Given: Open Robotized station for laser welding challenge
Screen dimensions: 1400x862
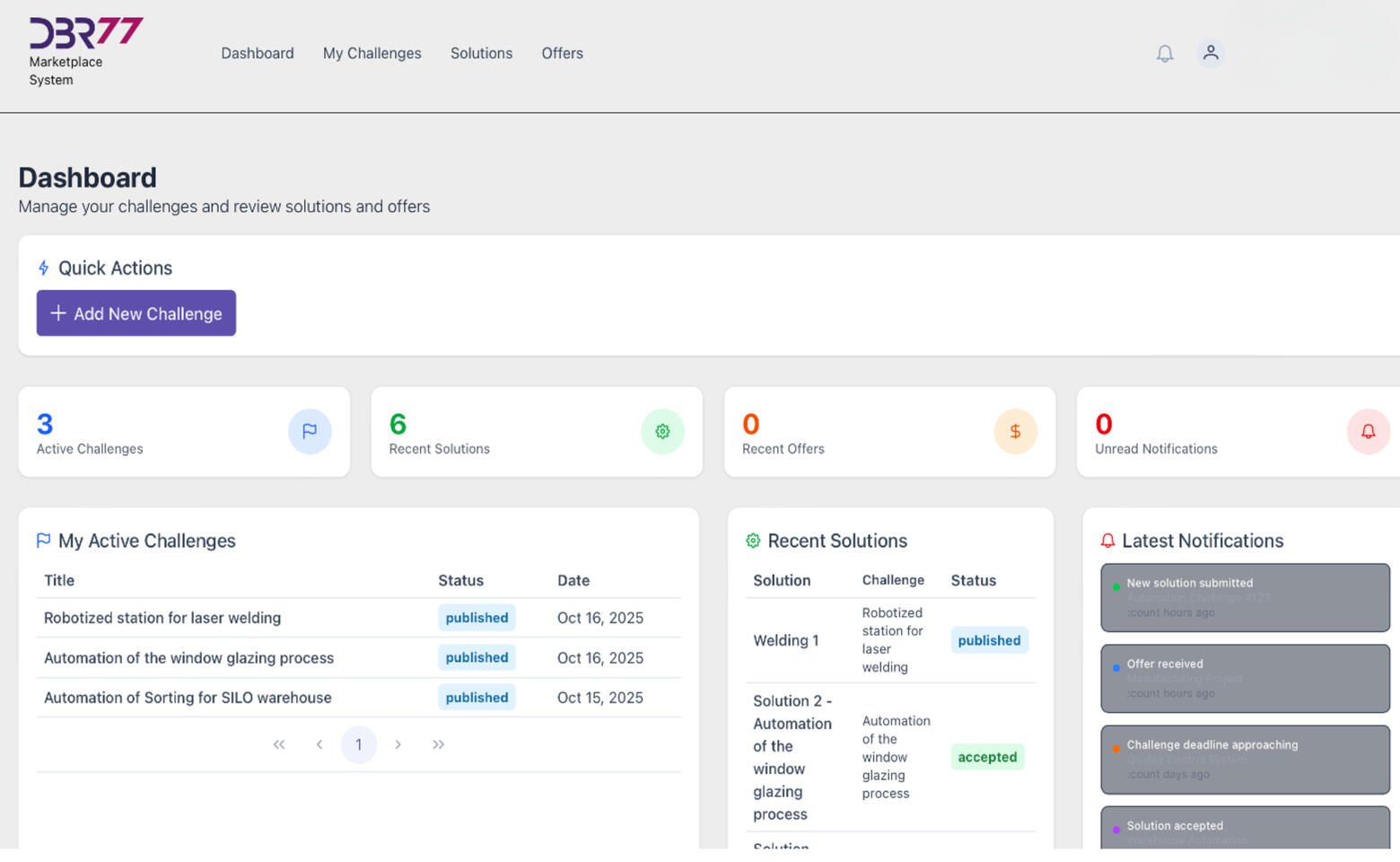Looking at the screenshot, I should pyautogui.click(x=162, y=618).
